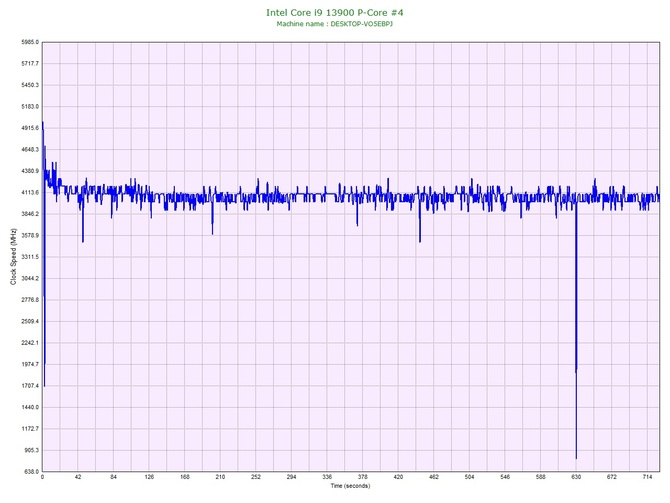
Task: Select the 3311.5 clock speed label
Action: pyautogui.click(x=30, y=257)
